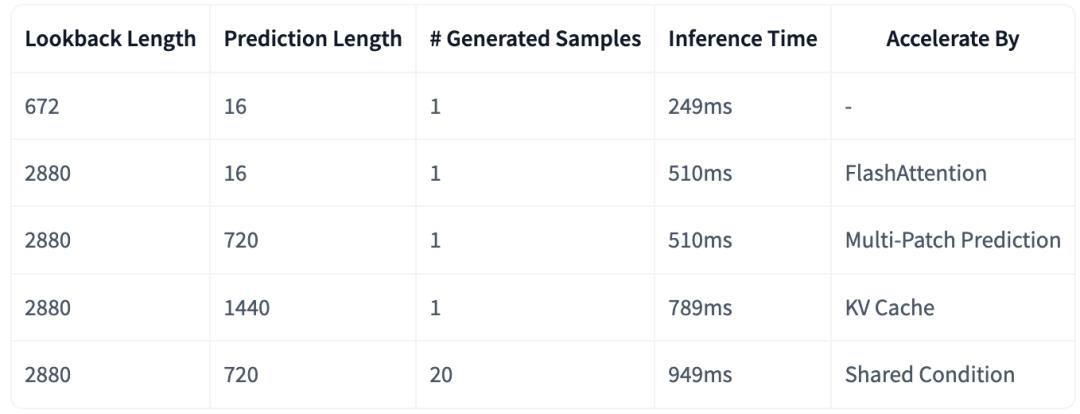Click the Shared Condition cell

click(x=952, y=375)
